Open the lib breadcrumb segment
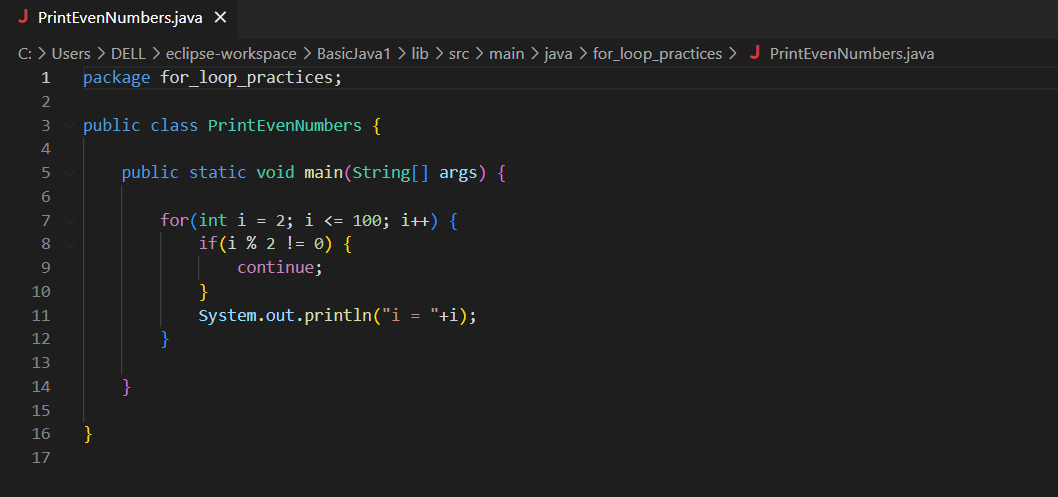 pos(420,54)
